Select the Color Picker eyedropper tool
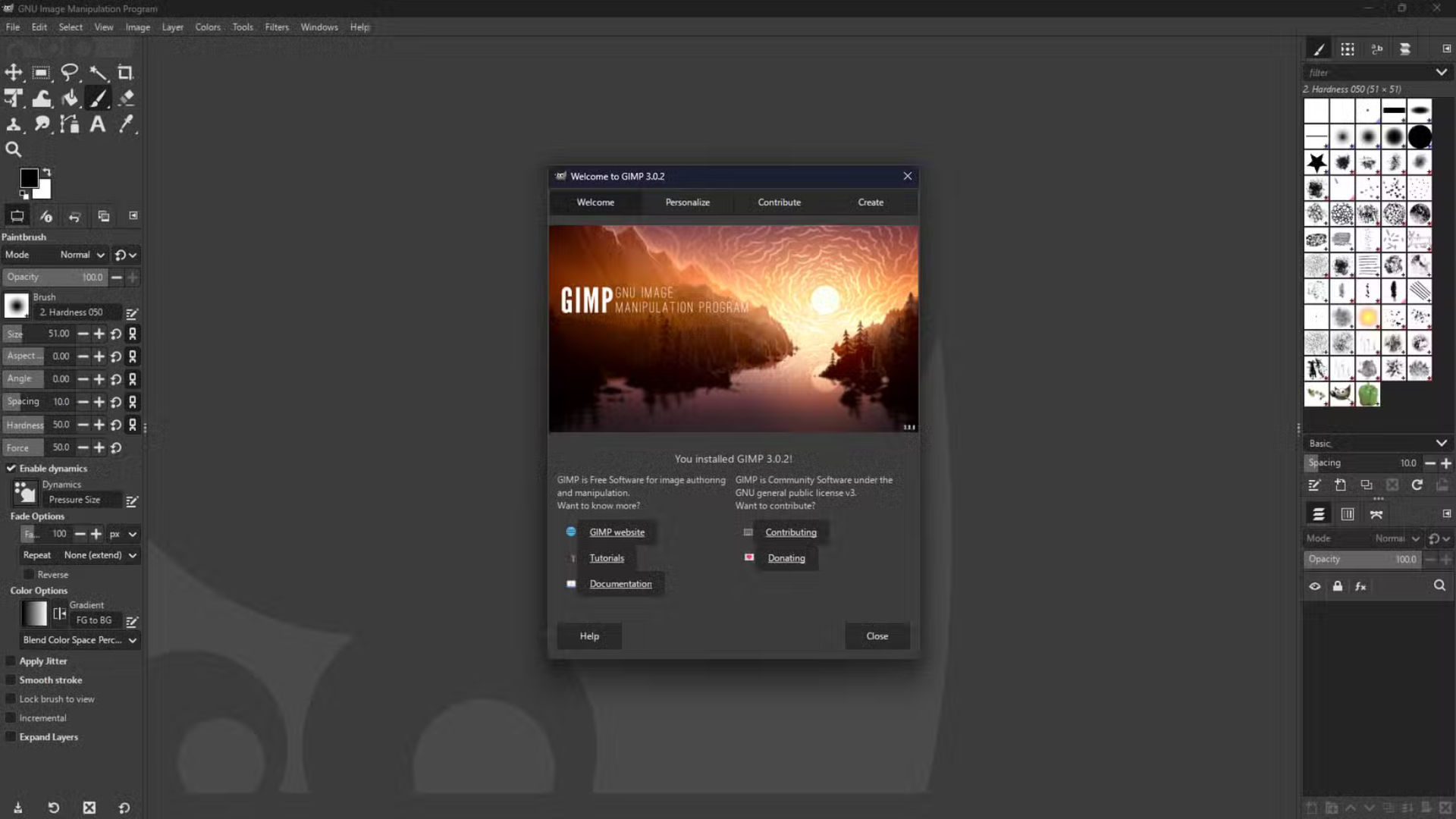 coord(127,124)
